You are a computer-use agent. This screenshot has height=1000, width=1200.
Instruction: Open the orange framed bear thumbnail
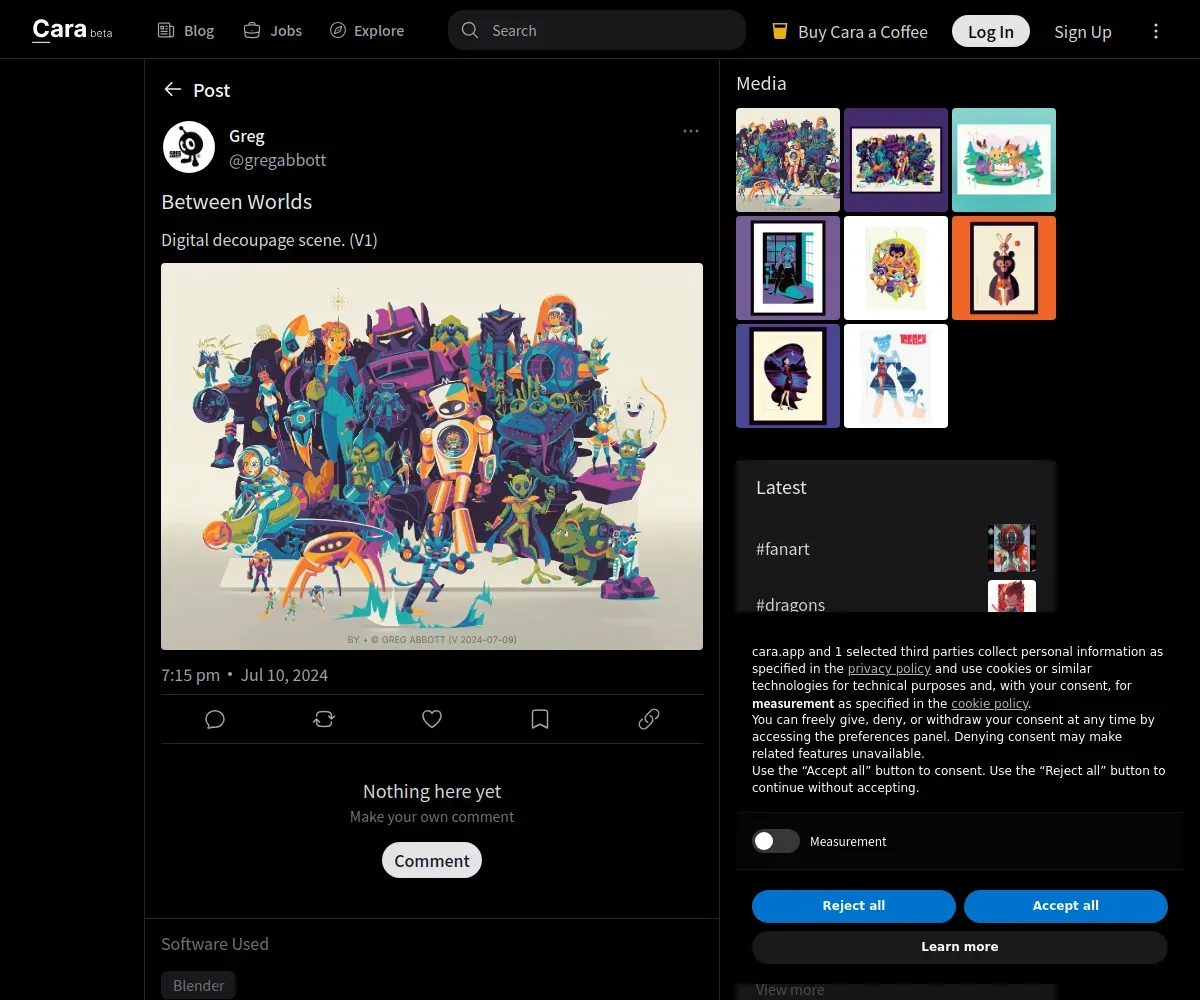click(1004, 268)
